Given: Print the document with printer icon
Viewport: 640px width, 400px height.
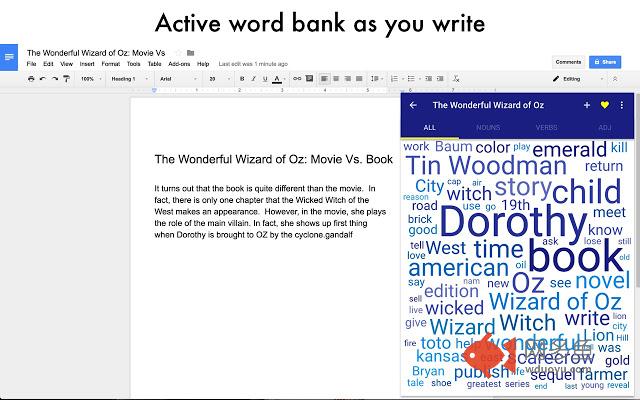Looking at the screenshot, I should click(31, 79).
